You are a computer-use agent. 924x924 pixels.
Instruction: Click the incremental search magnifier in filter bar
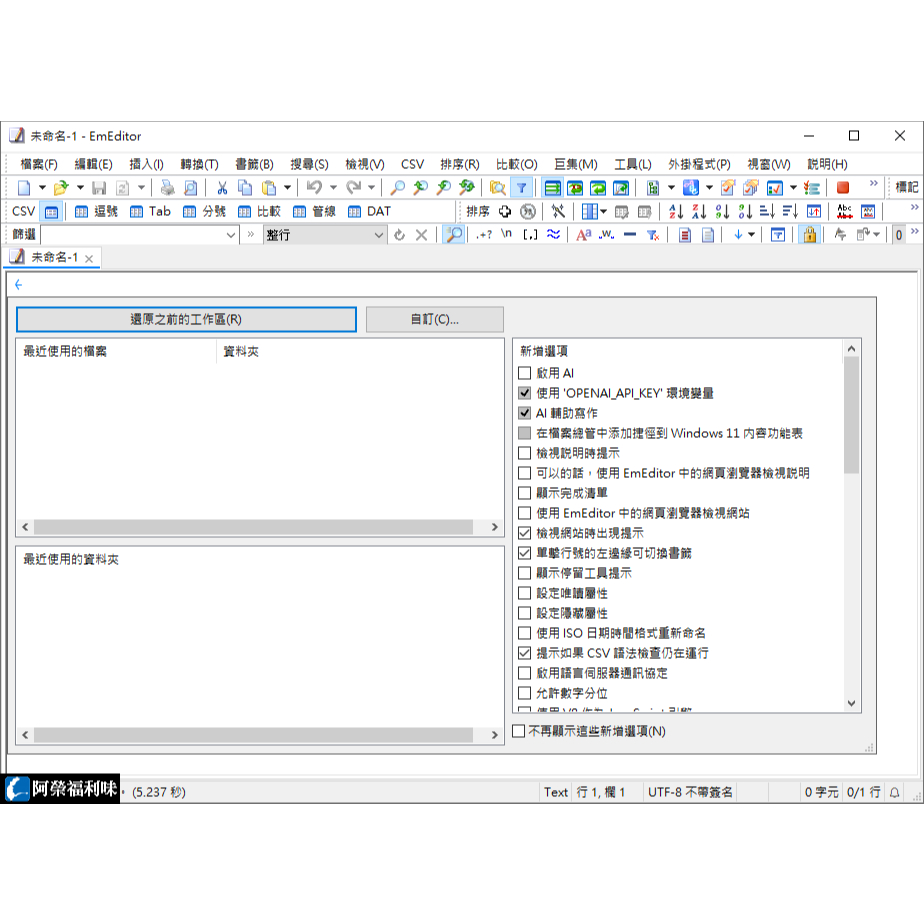[x=454, y=235]
